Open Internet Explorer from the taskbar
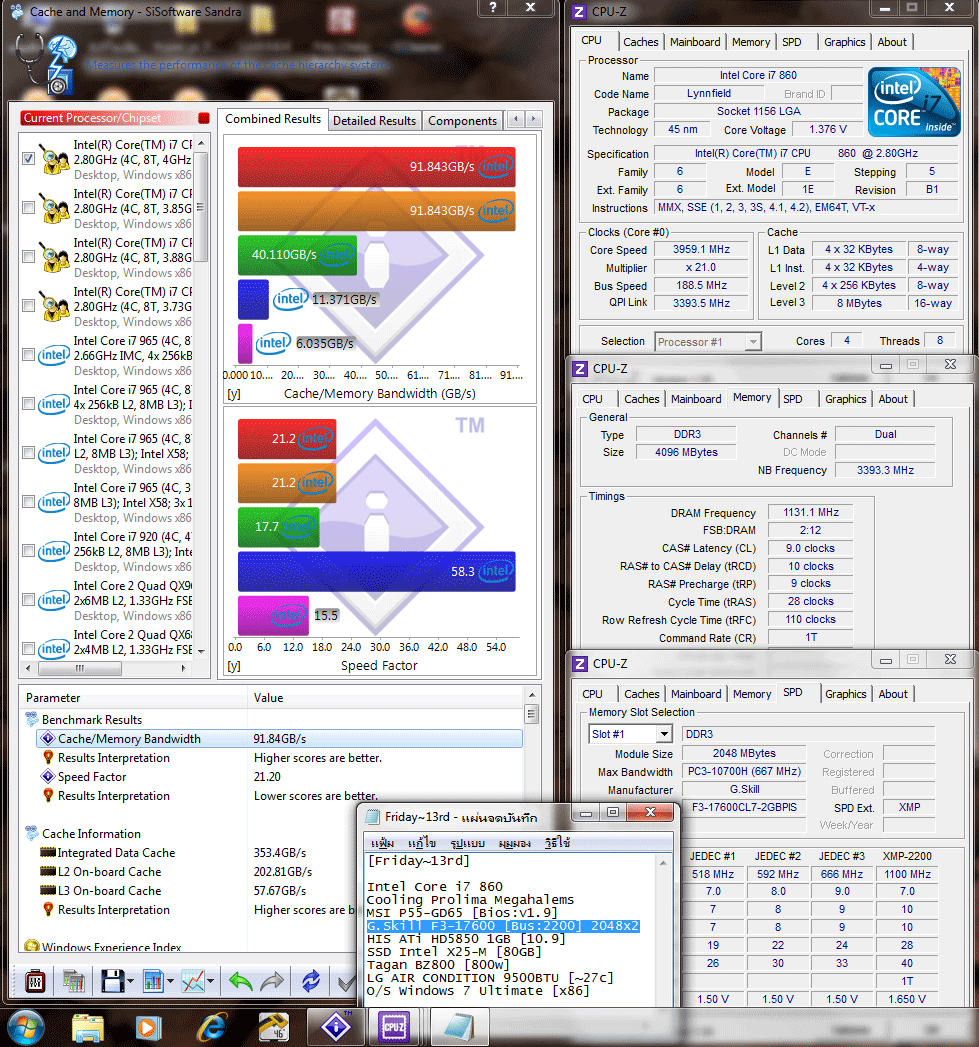This screenshot has width=979, height=1047. tap(212, 1028)
